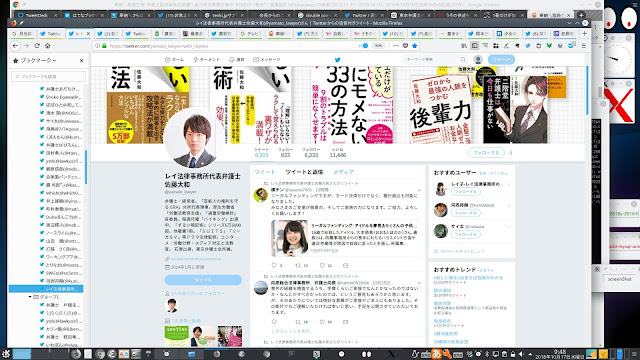This screenshot has width=640, height=360.
Task: Switch to the メディア tab
Action: pyautogui.click(x=343, y=172)
